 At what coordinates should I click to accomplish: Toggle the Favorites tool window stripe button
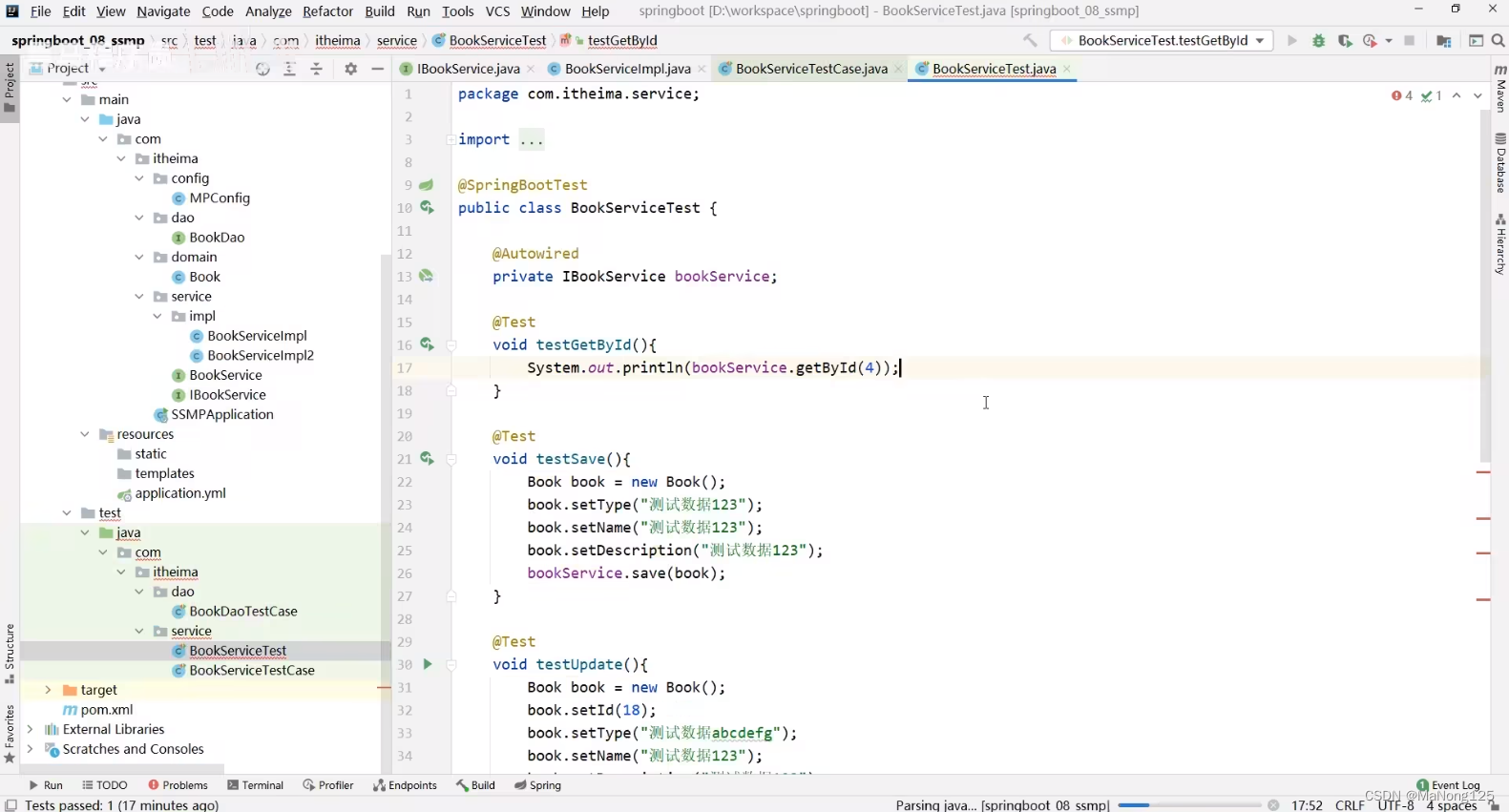[x=10, y=734]
